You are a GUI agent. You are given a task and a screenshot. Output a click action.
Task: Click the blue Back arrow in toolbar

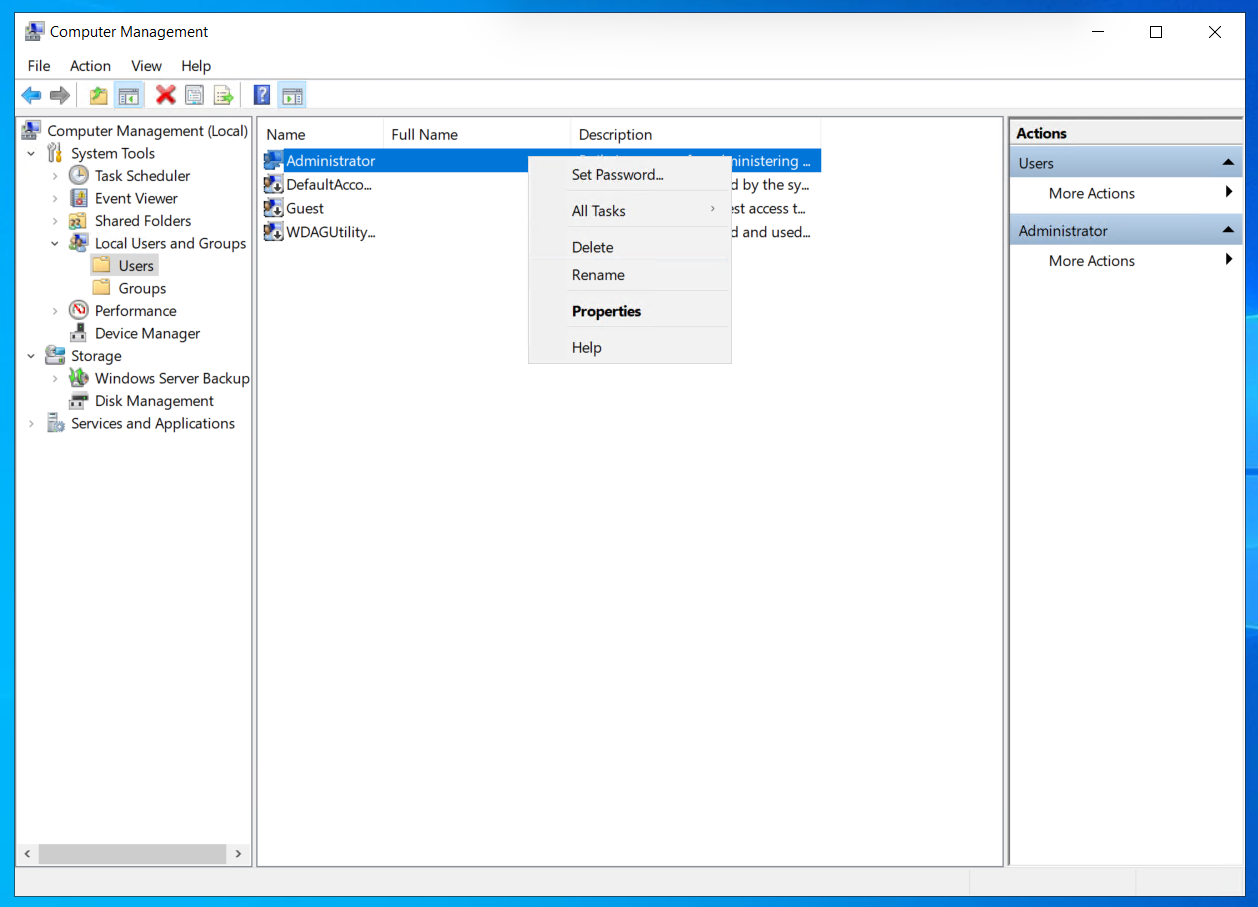coord(31,95)
